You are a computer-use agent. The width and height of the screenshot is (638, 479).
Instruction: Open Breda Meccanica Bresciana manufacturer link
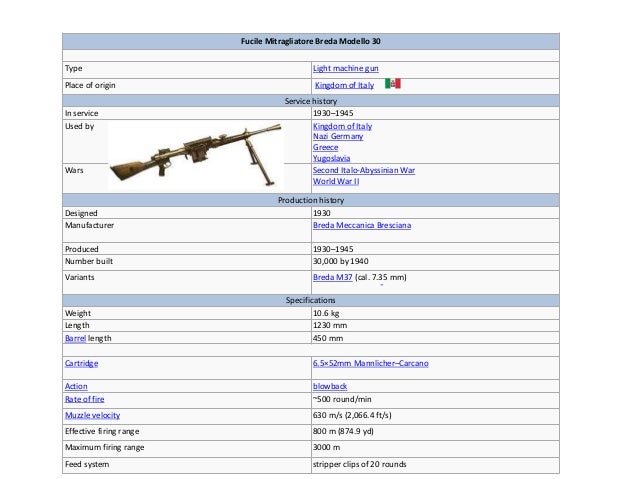pyautogui.click(x=362, y=225)
